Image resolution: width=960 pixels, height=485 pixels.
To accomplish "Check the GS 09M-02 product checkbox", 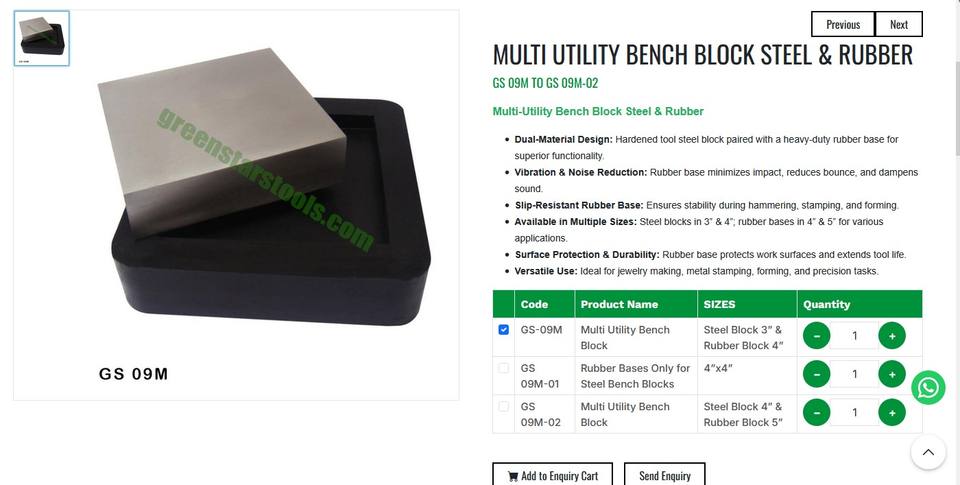I will pyautogui.click(x=503, y=407).
